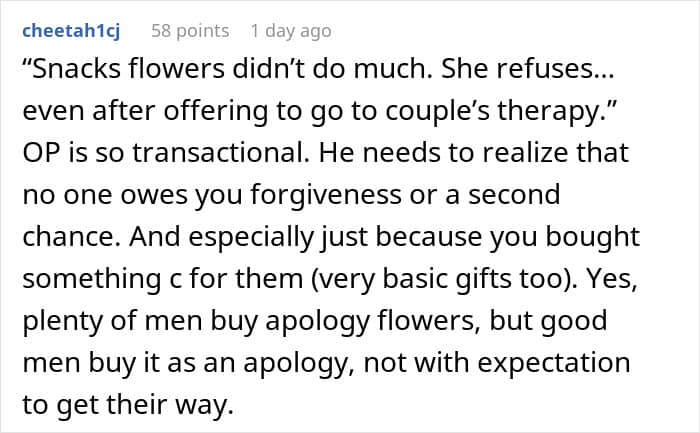Click the stray letter 'c' after 'something'
The height and width of the screenshot is (433, 700).
[x=175, y=280]
